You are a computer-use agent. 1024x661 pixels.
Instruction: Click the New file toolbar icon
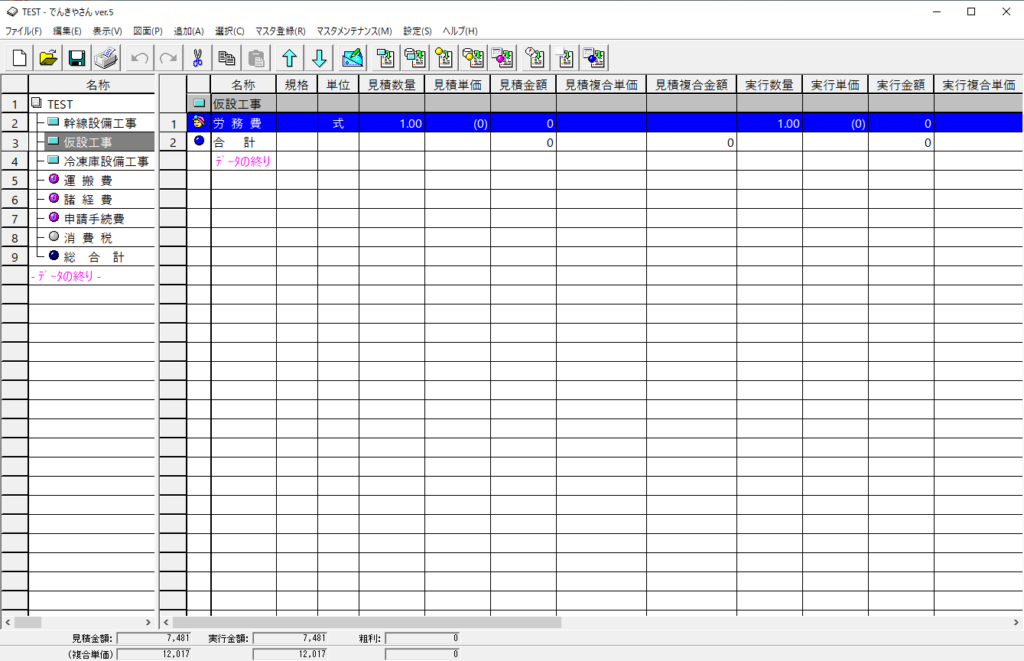pyautogui.click(x=19, y=58)
